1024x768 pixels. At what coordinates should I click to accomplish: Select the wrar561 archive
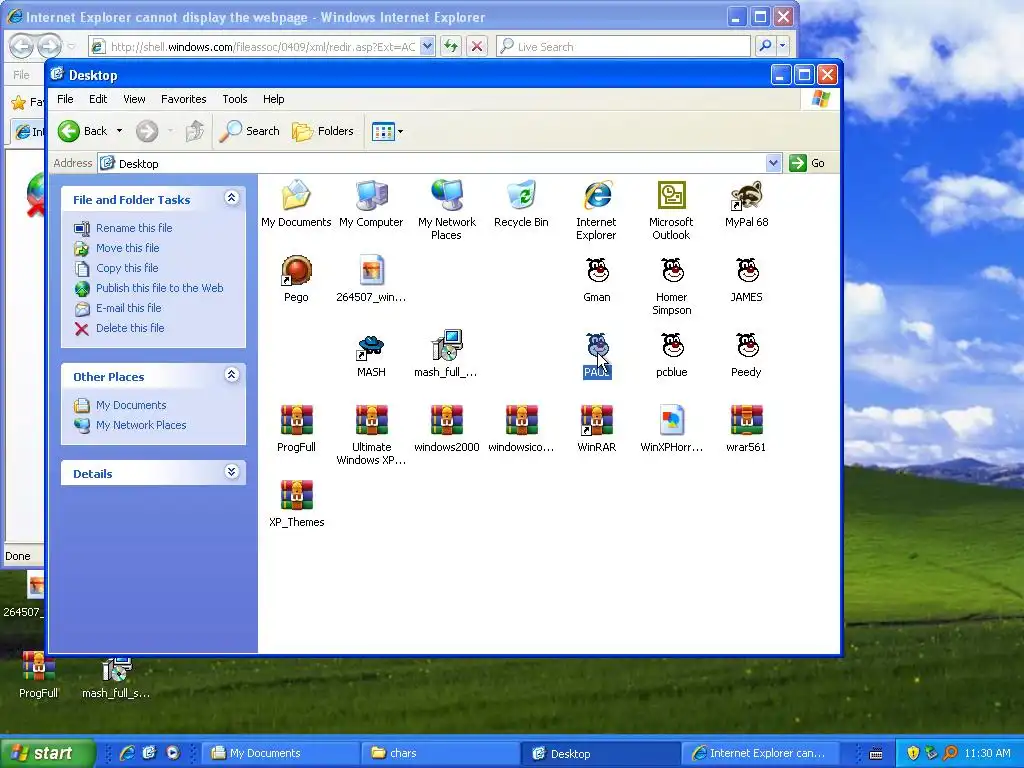746,421
